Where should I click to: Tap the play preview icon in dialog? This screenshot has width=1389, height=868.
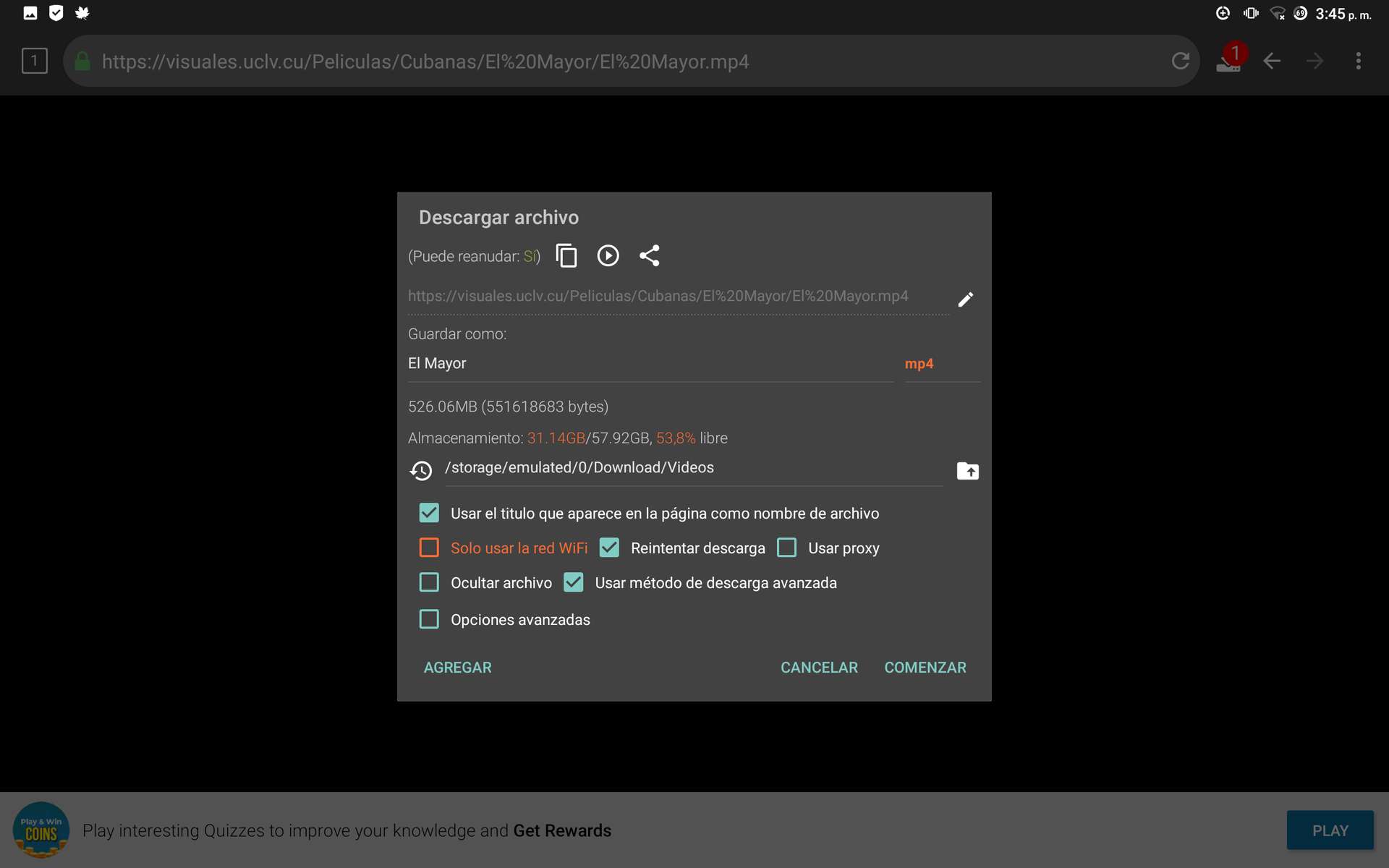608,255
